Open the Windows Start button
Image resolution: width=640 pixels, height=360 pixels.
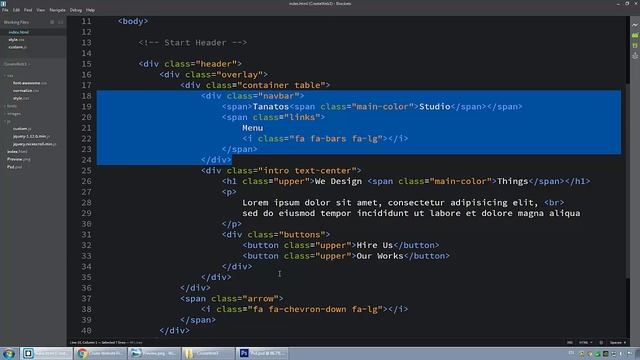[9, 353]
